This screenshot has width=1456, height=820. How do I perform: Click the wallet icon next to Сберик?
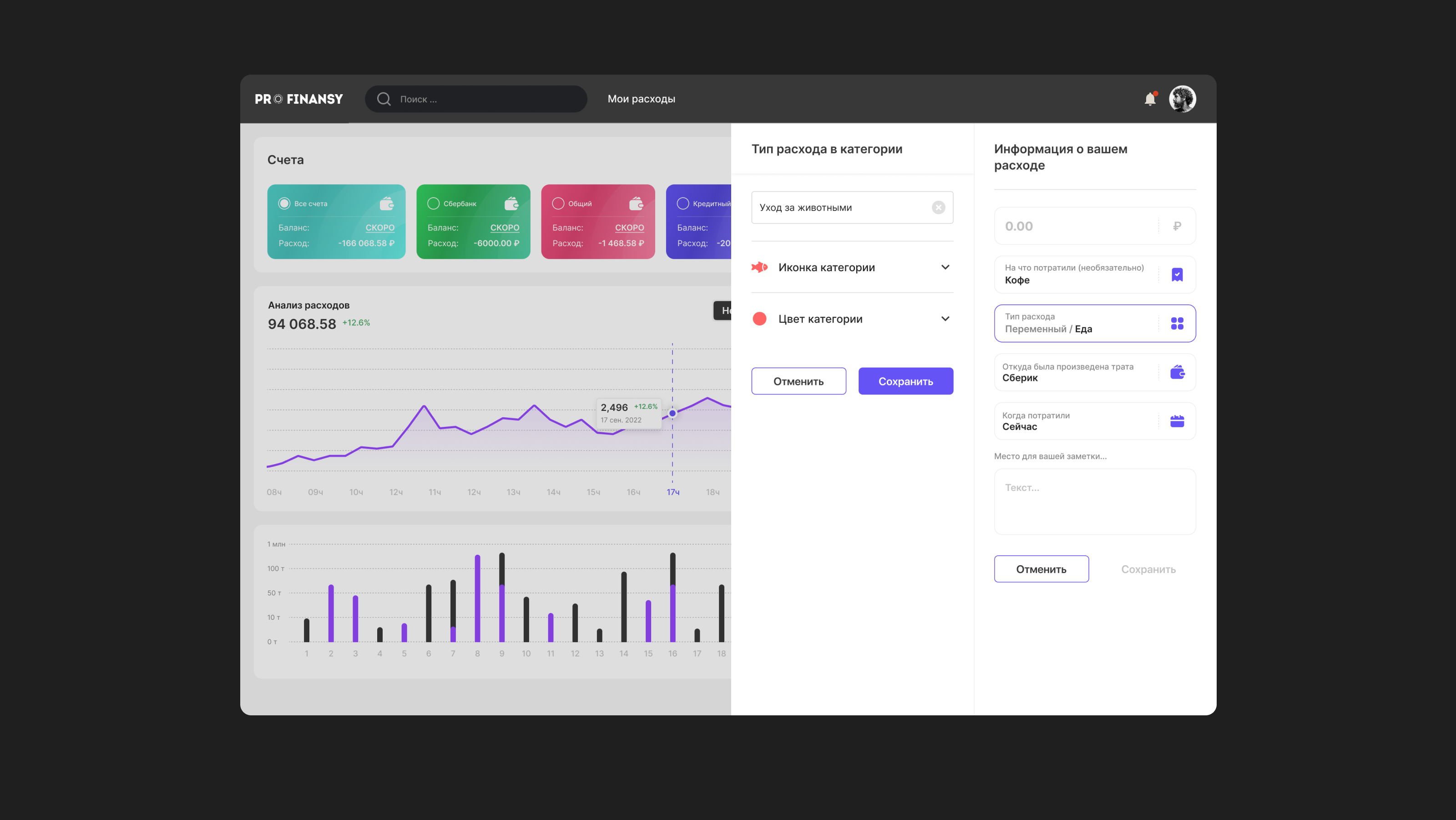[1178, 372]
